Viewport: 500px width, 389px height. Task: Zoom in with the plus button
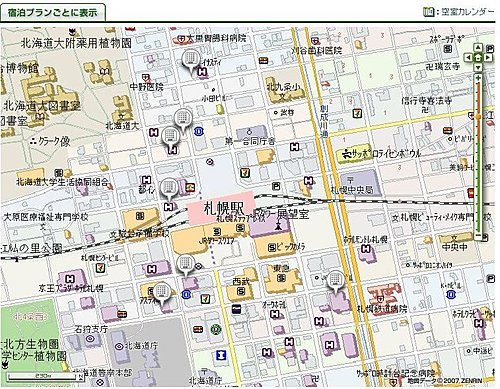(x=478, y=78)
